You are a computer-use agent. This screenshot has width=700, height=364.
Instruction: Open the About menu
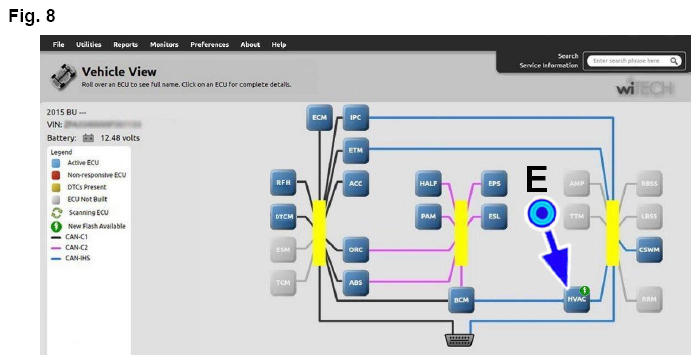[x=250, y=45]
